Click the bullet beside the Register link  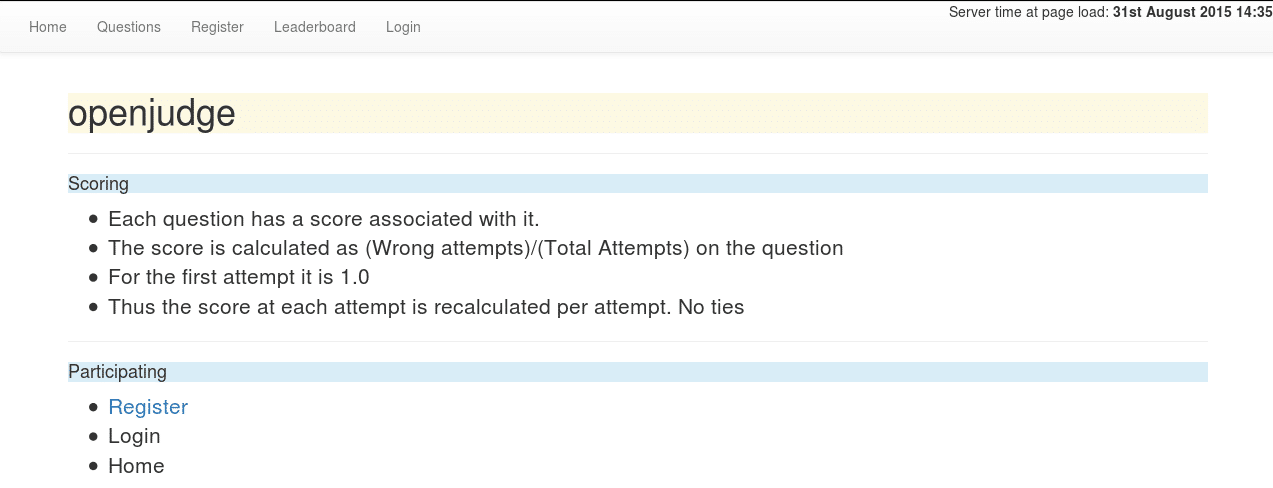pos(94,407)
